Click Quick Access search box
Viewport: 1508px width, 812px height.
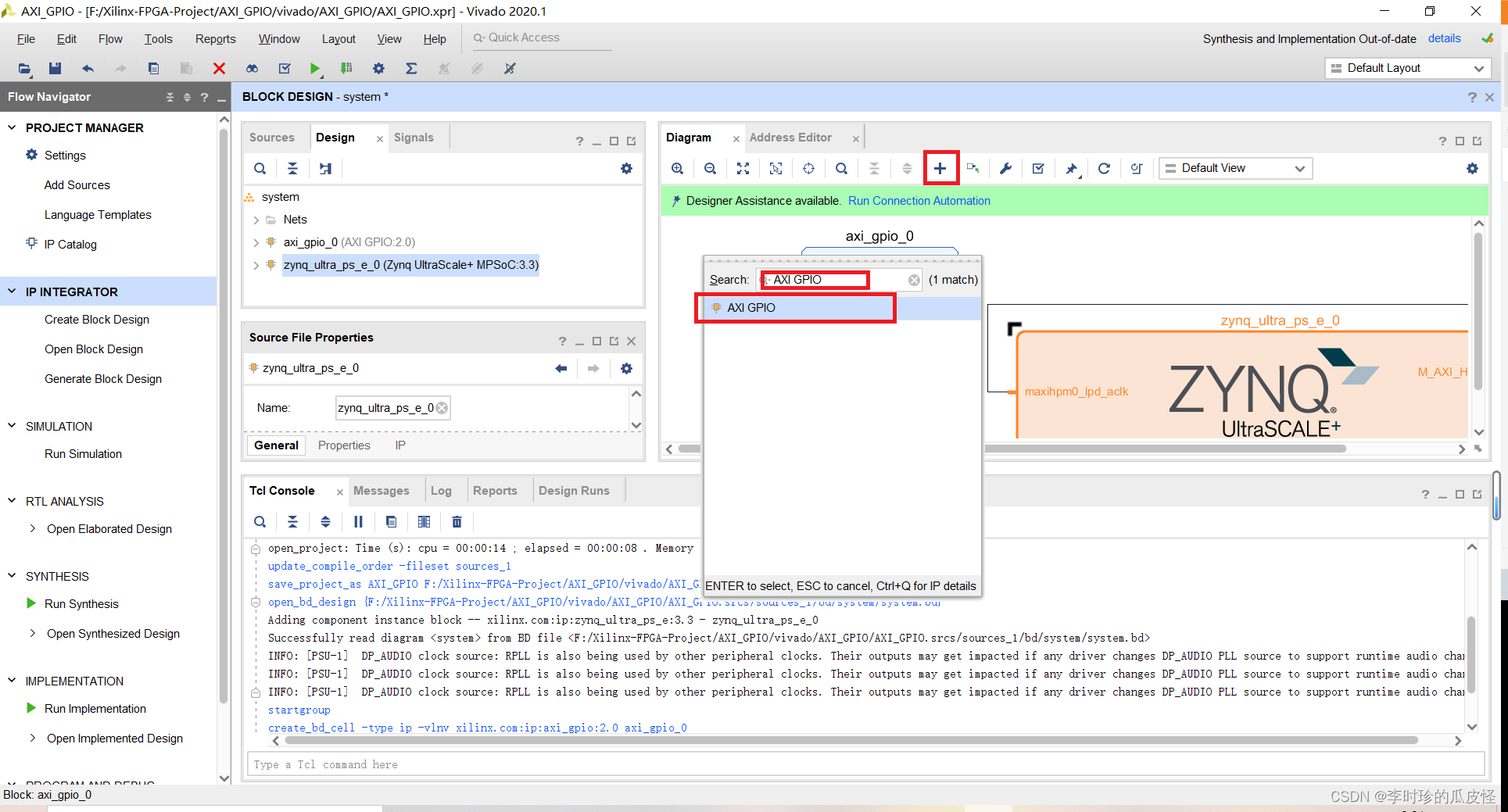(541, 38)
